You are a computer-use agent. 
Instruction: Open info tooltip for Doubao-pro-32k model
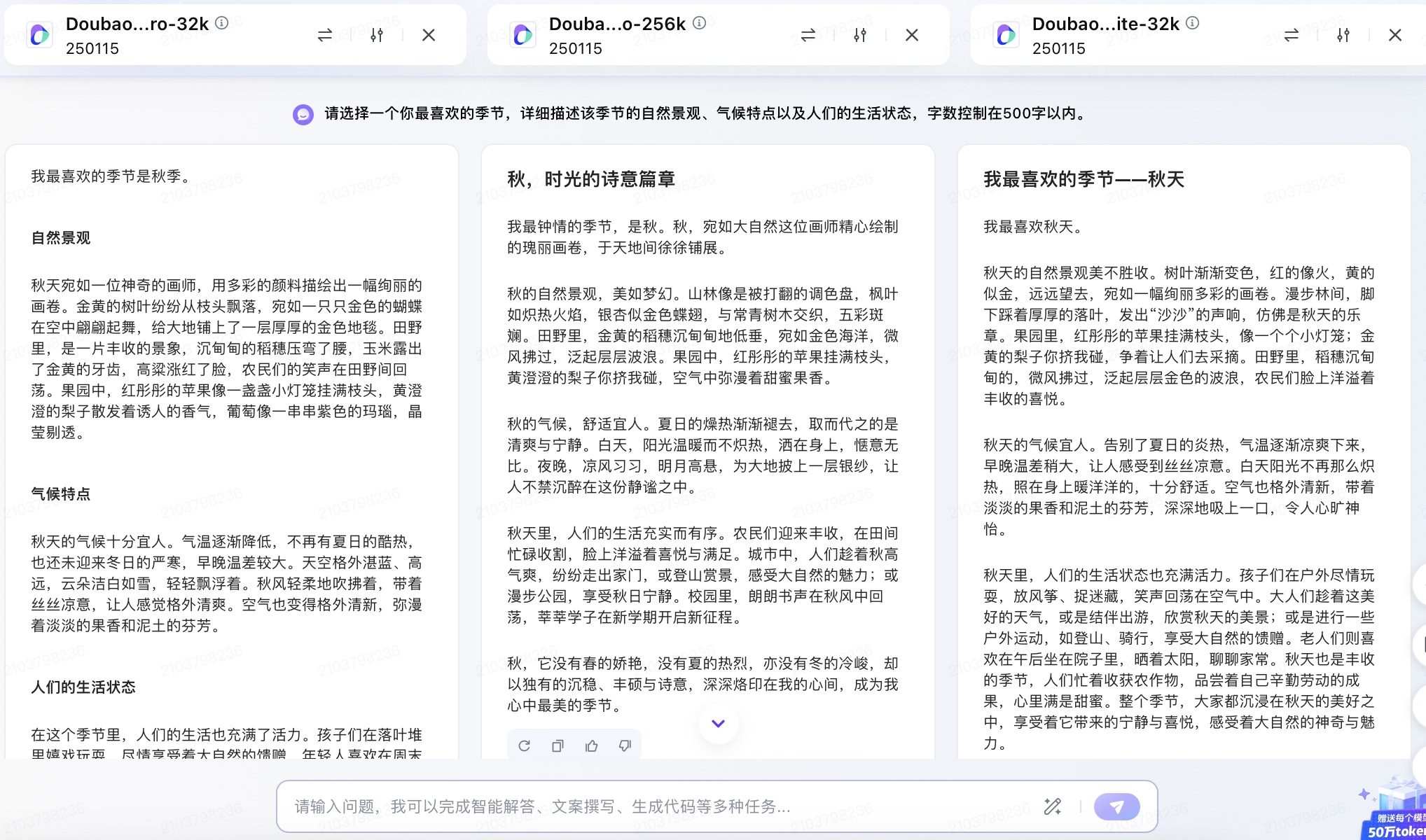[x=222, y=23]
